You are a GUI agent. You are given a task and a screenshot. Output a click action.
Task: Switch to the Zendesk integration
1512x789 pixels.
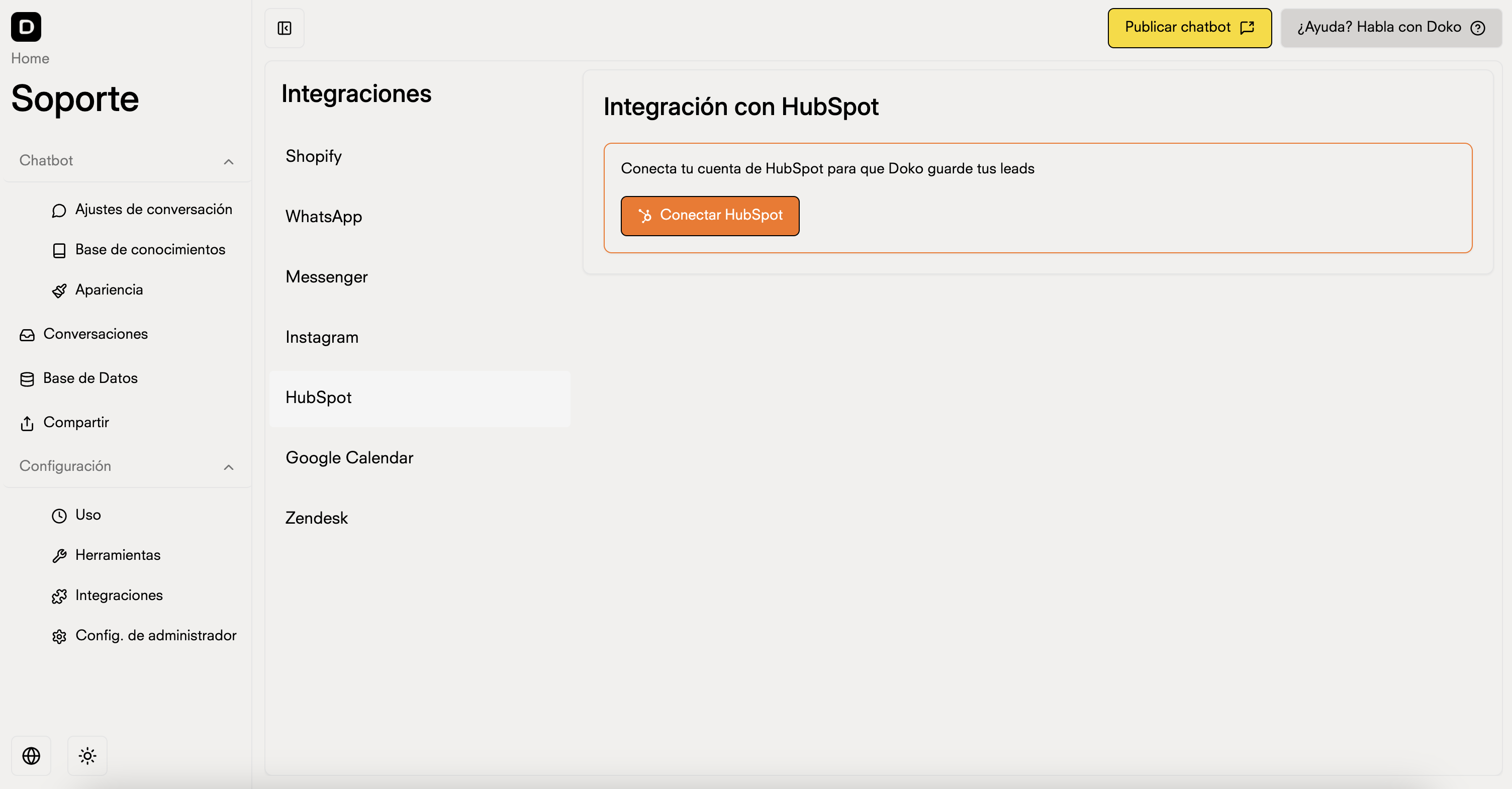click(316, 518)
